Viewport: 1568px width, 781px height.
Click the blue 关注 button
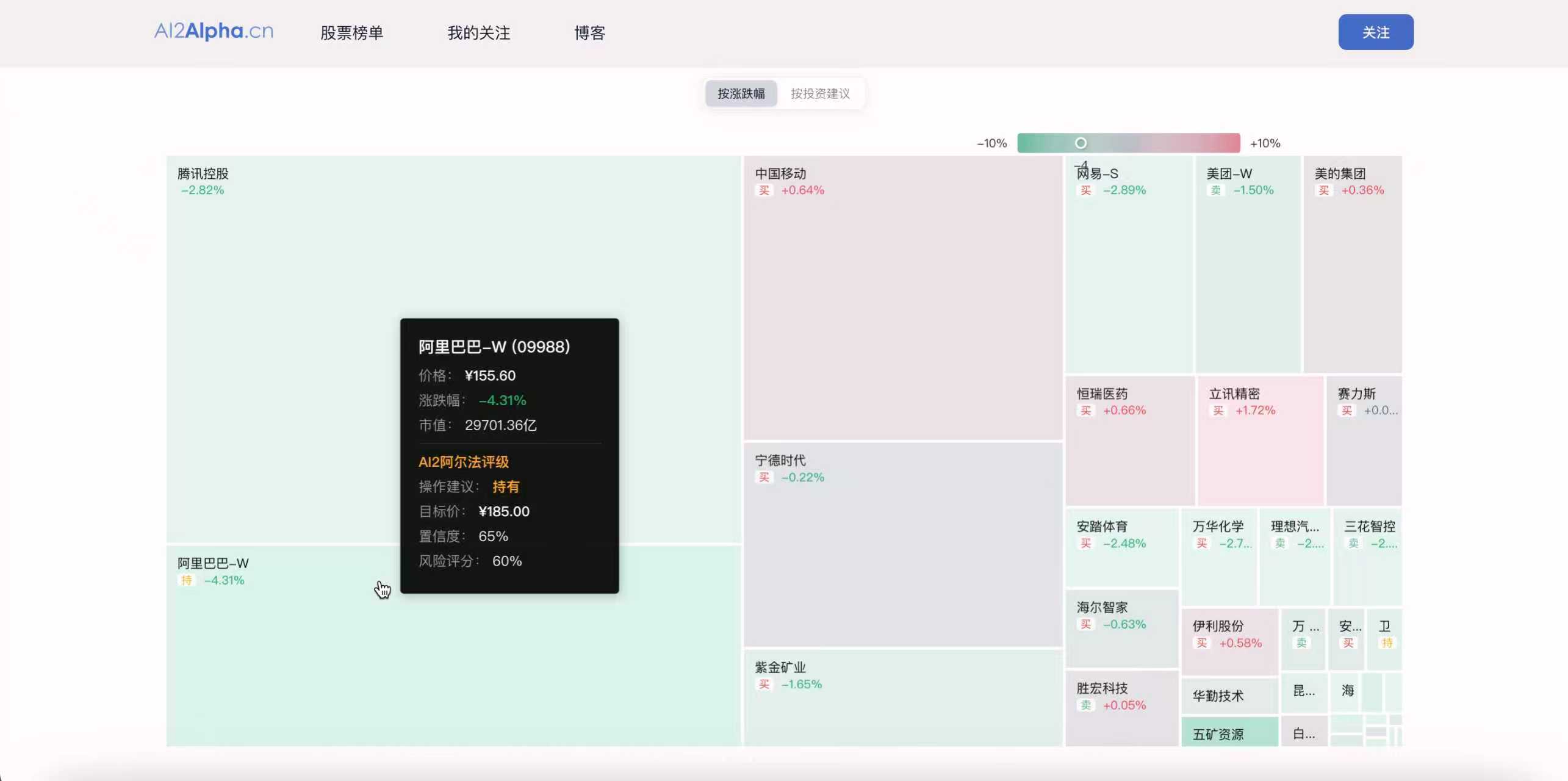click(x=1375, y=32)
